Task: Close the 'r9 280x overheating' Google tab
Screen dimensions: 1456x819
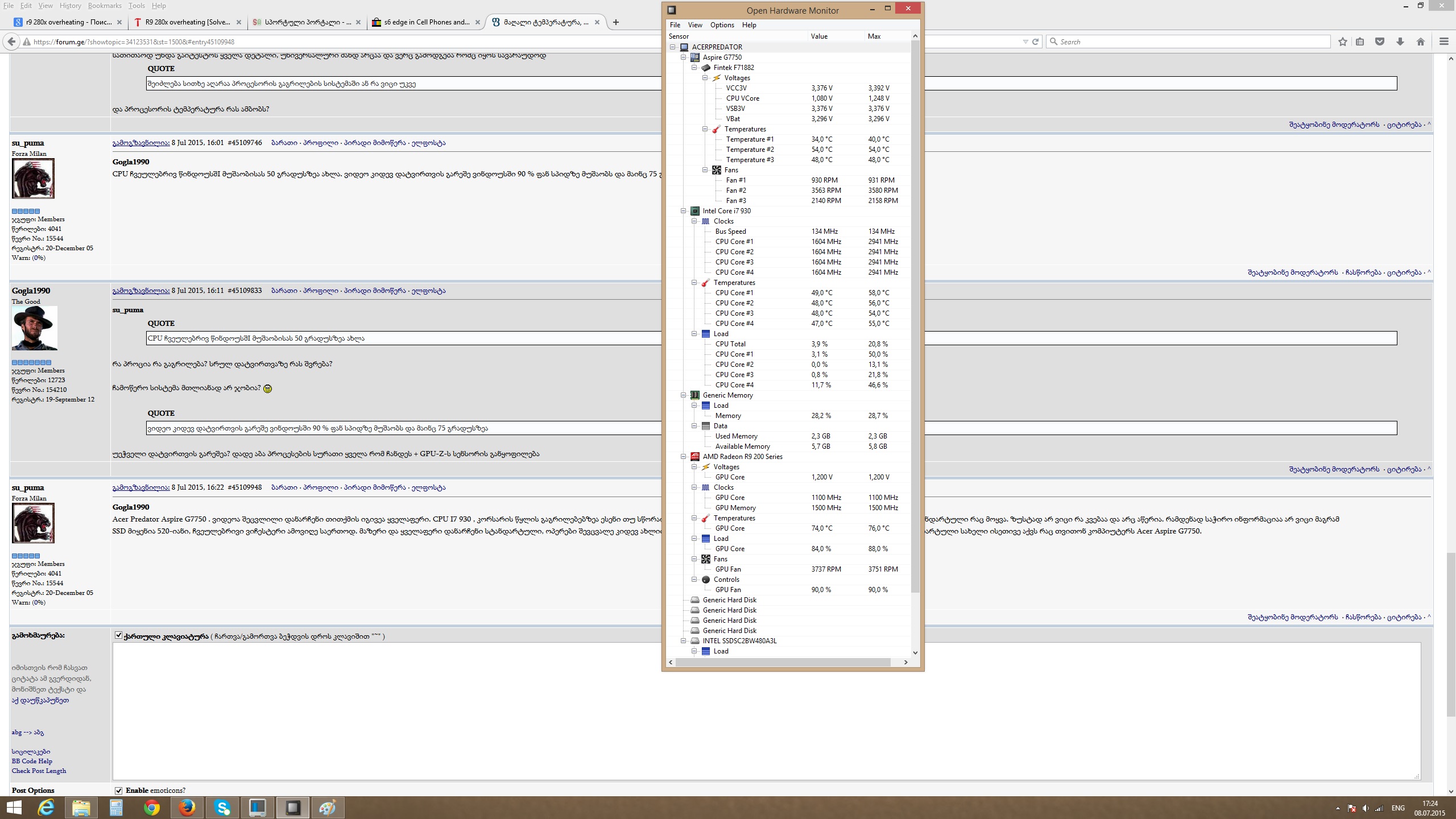Action: (119, 22)
